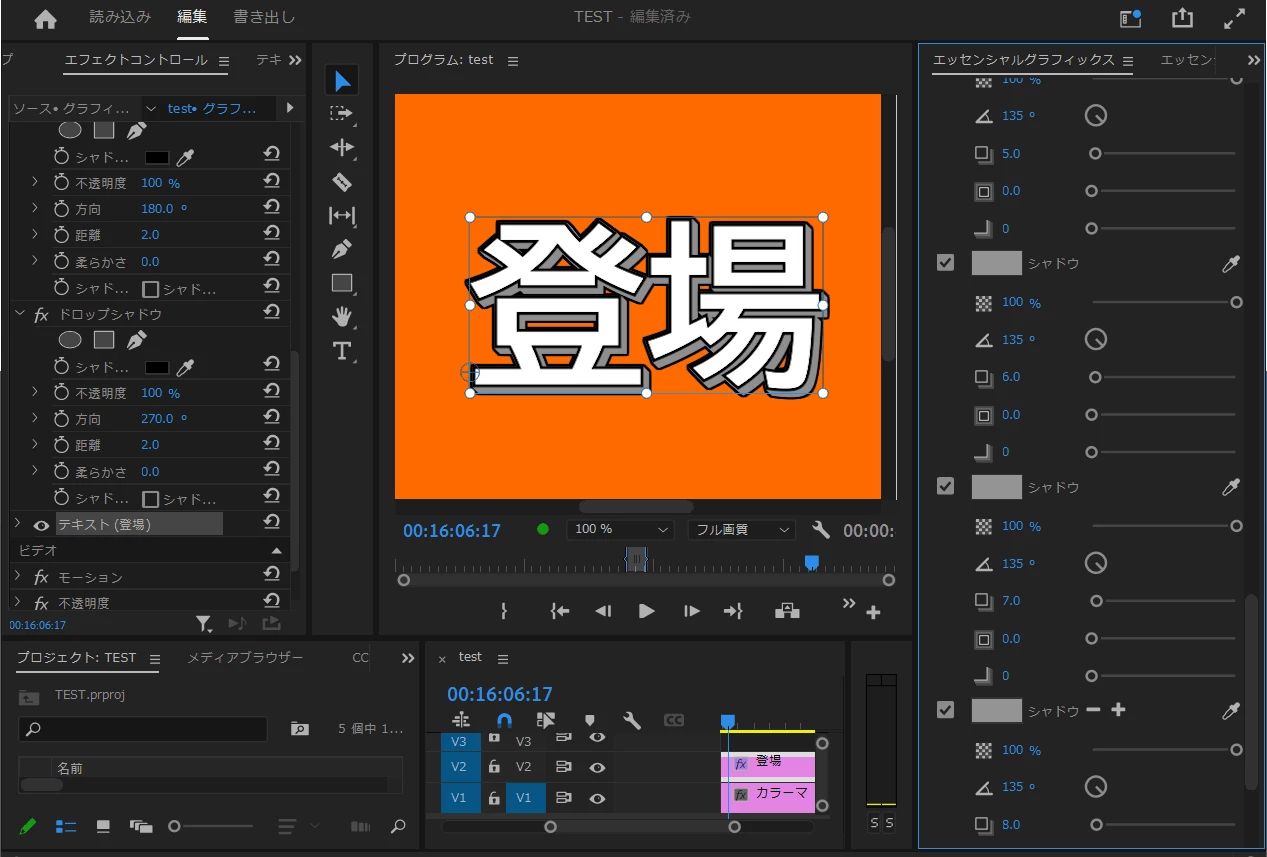Step back one frame
This screenshot has width=1267, height=857.
pyautogui.click(x=603, y=611)
